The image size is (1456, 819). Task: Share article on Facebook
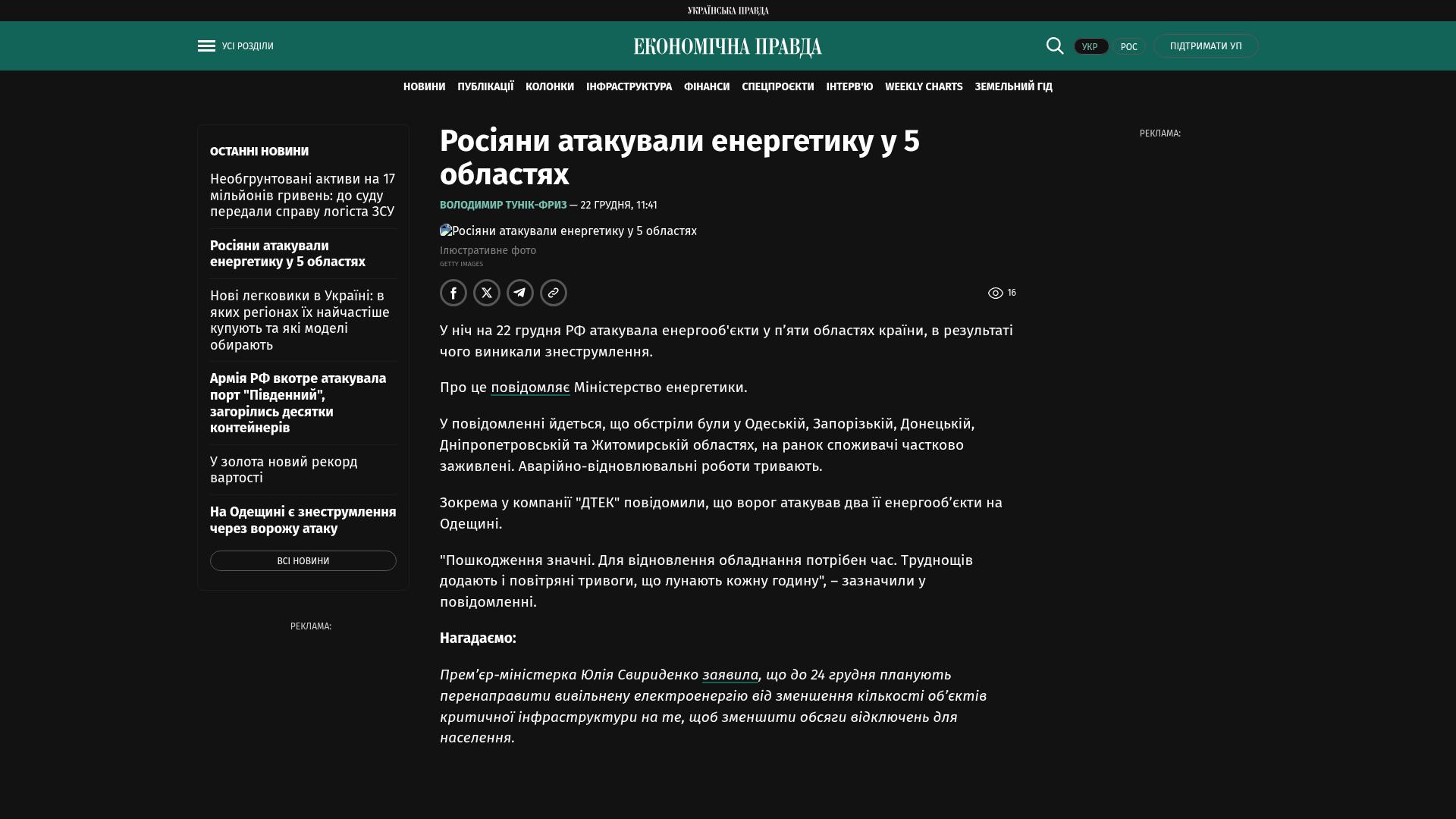coord(453,293)
